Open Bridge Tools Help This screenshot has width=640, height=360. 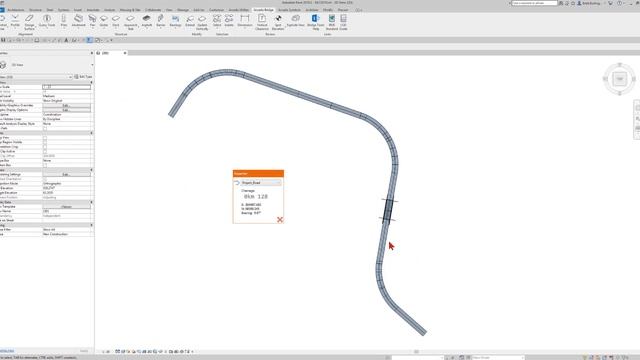[316, 22]
